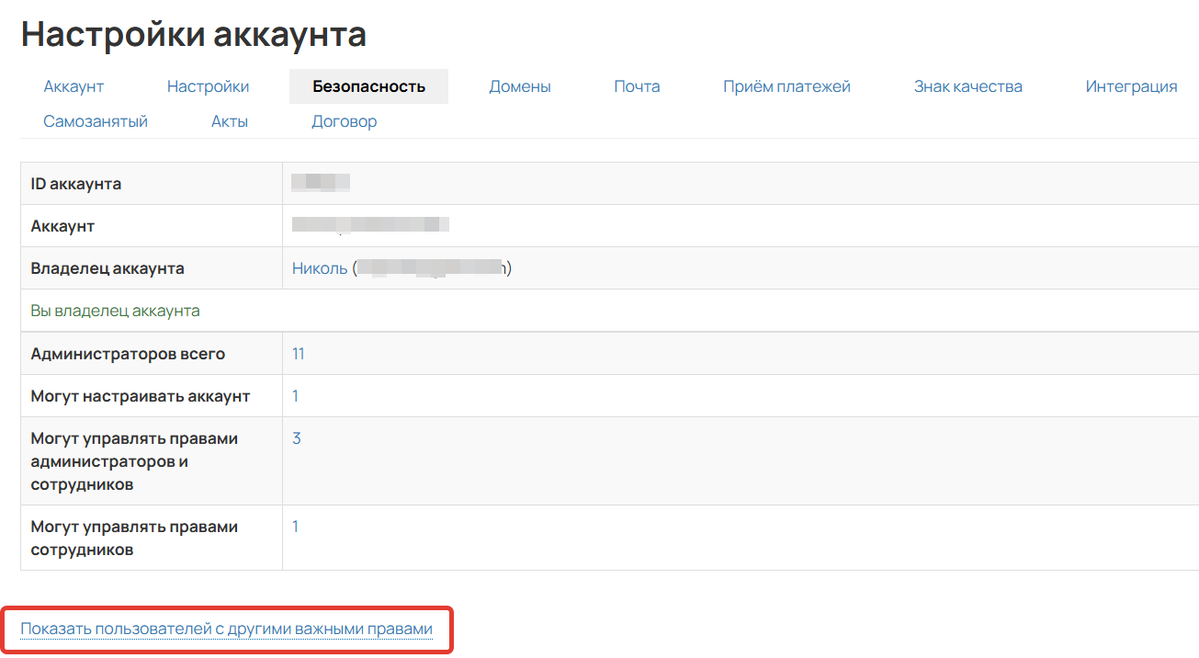Switch to the Домены tab
1199x658 pixels.
pos(519,86)
